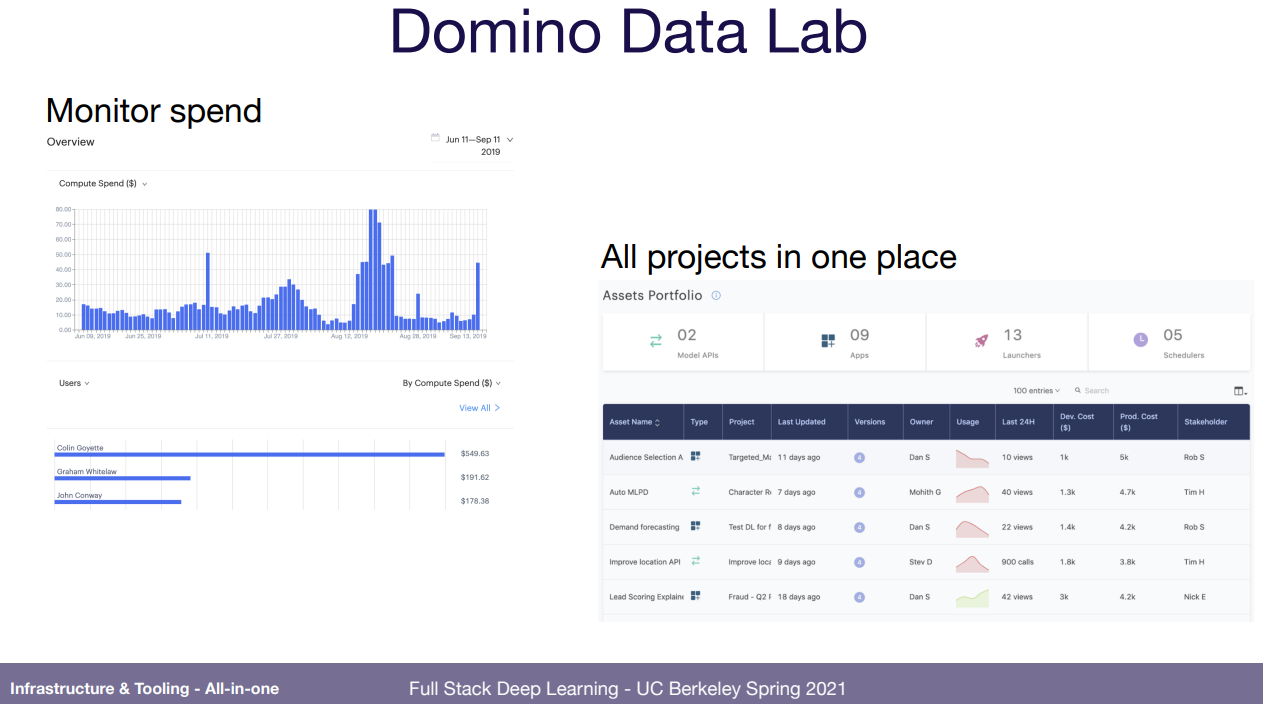Screen dimensions: 1263x704
Task: Click the versions badge in Auto MLPD row
Action: tap(859, 492)
